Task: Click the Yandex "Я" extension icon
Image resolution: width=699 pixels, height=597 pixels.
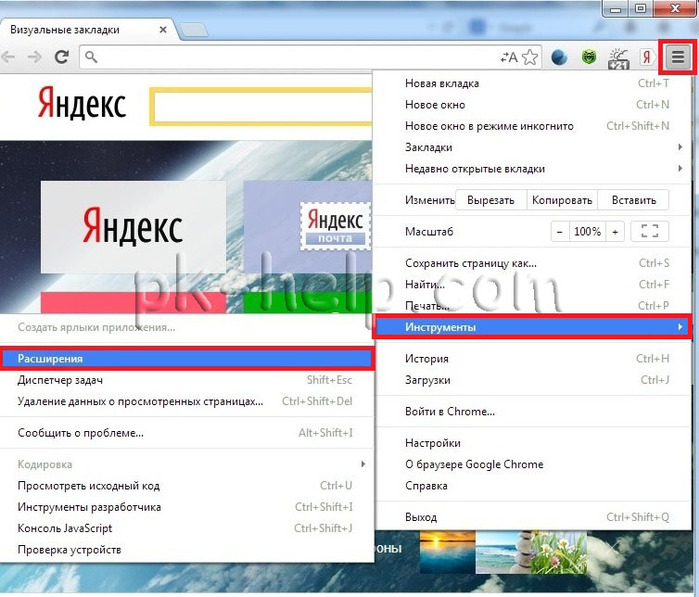Action: [646, 57]
